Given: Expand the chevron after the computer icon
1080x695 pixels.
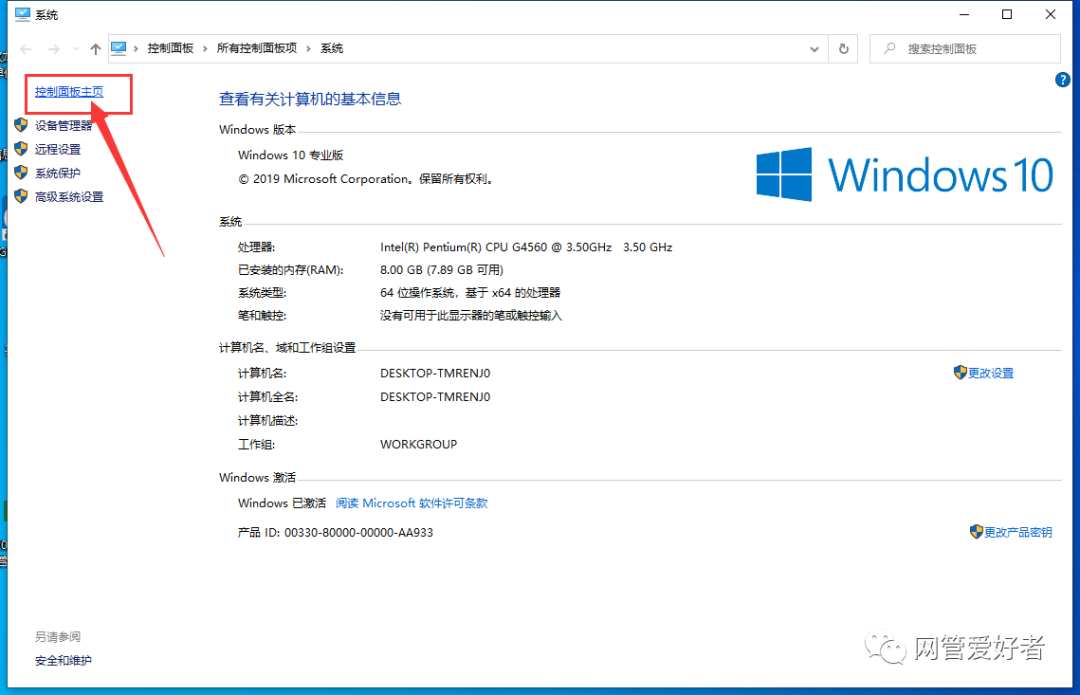Looking at the screenshot, I should [136, 48].
